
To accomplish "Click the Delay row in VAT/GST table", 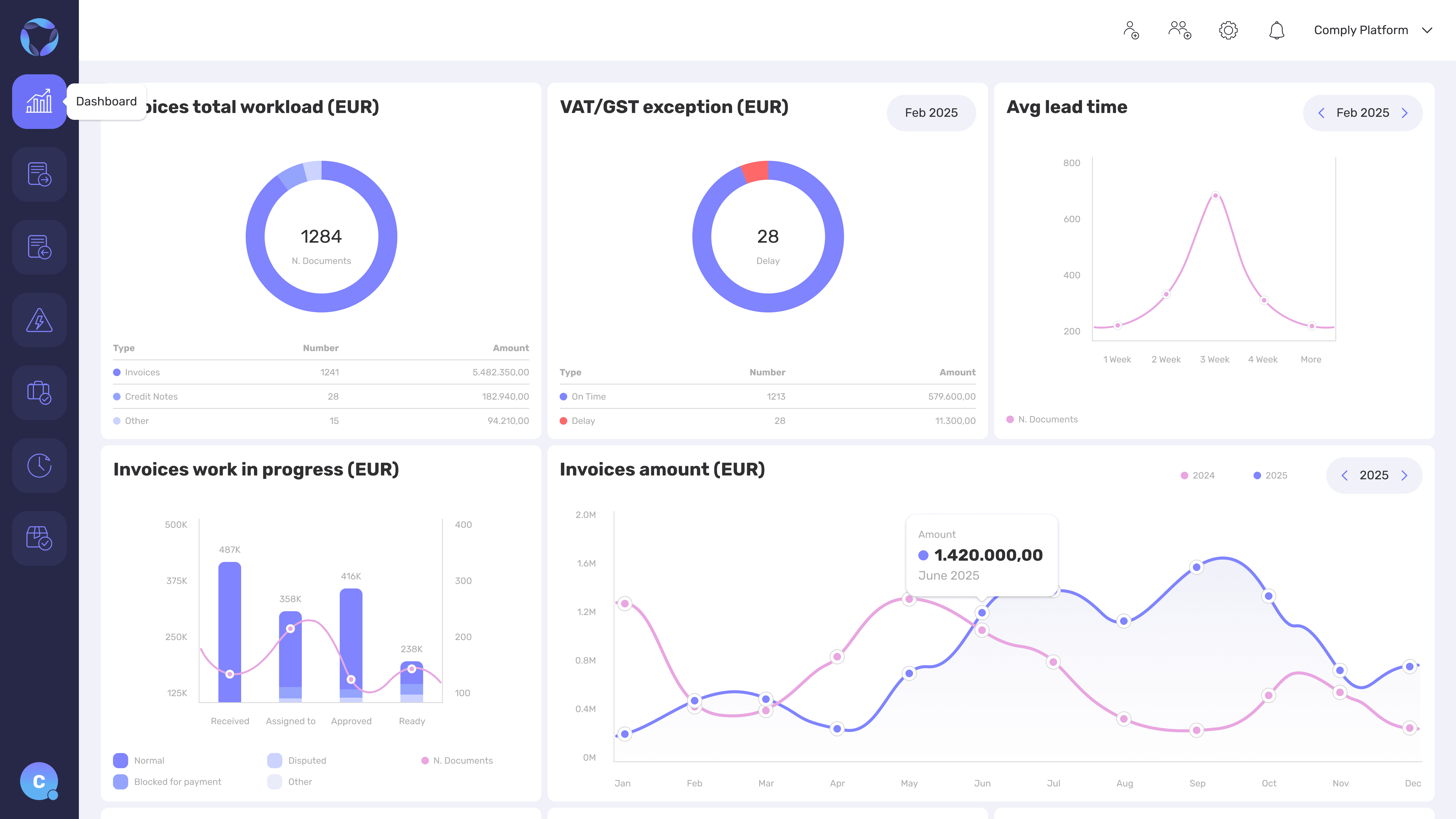I will (x=768, y=421).
